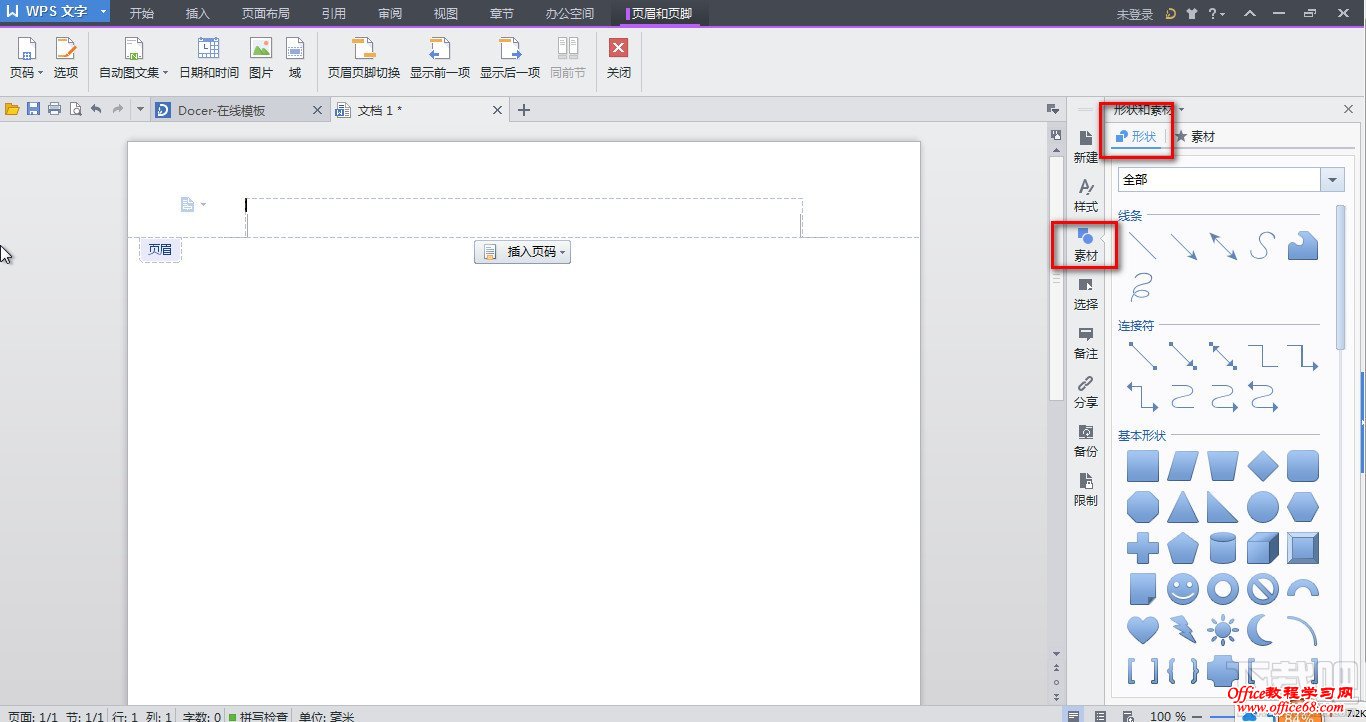Open the 备份 backup sidebar icon
This screenshot has width=1366, height=722.
click(x=1085, y=440)
